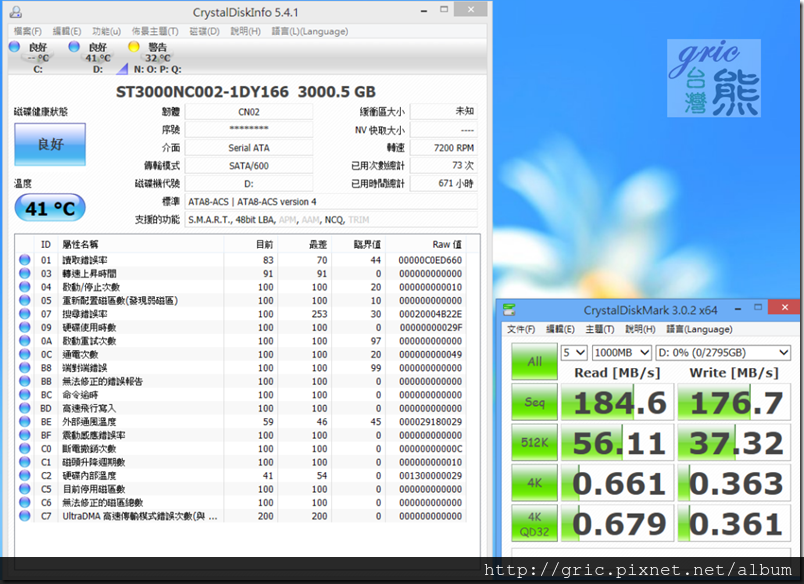Start the 4K benchmark test

pos(534,483)
